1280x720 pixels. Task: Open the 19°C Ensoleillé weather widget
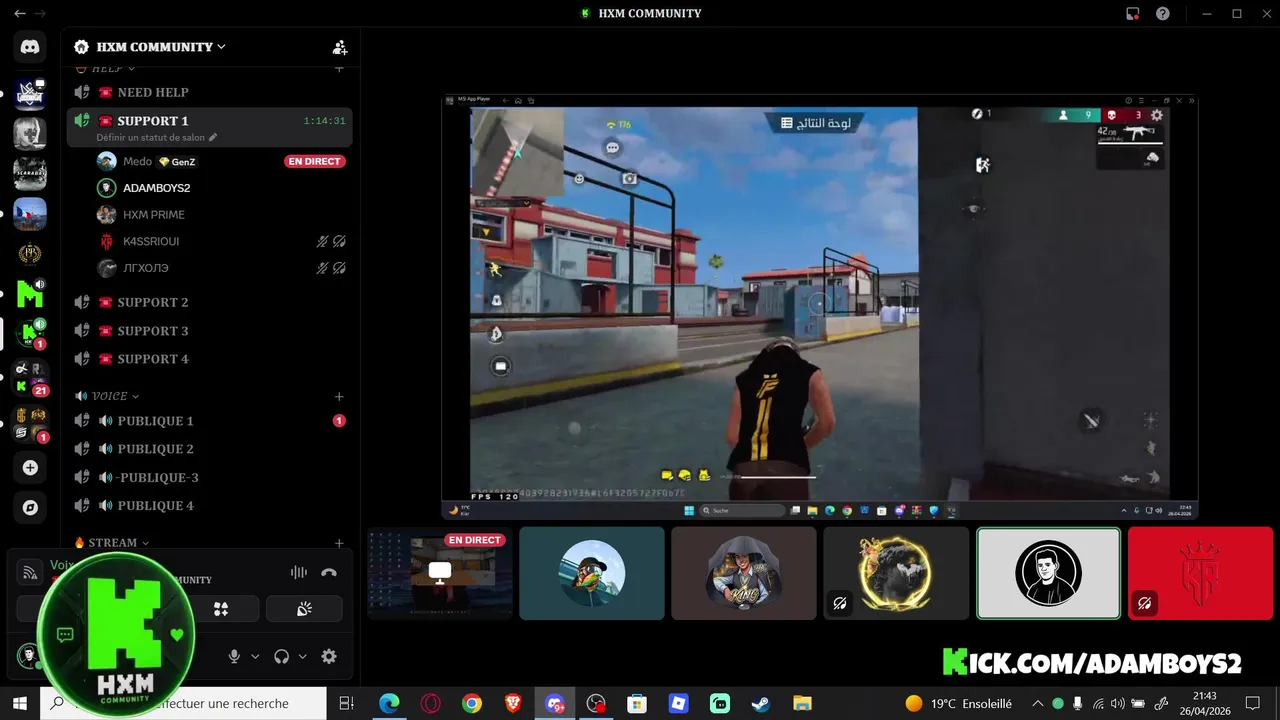click(958, 704)
